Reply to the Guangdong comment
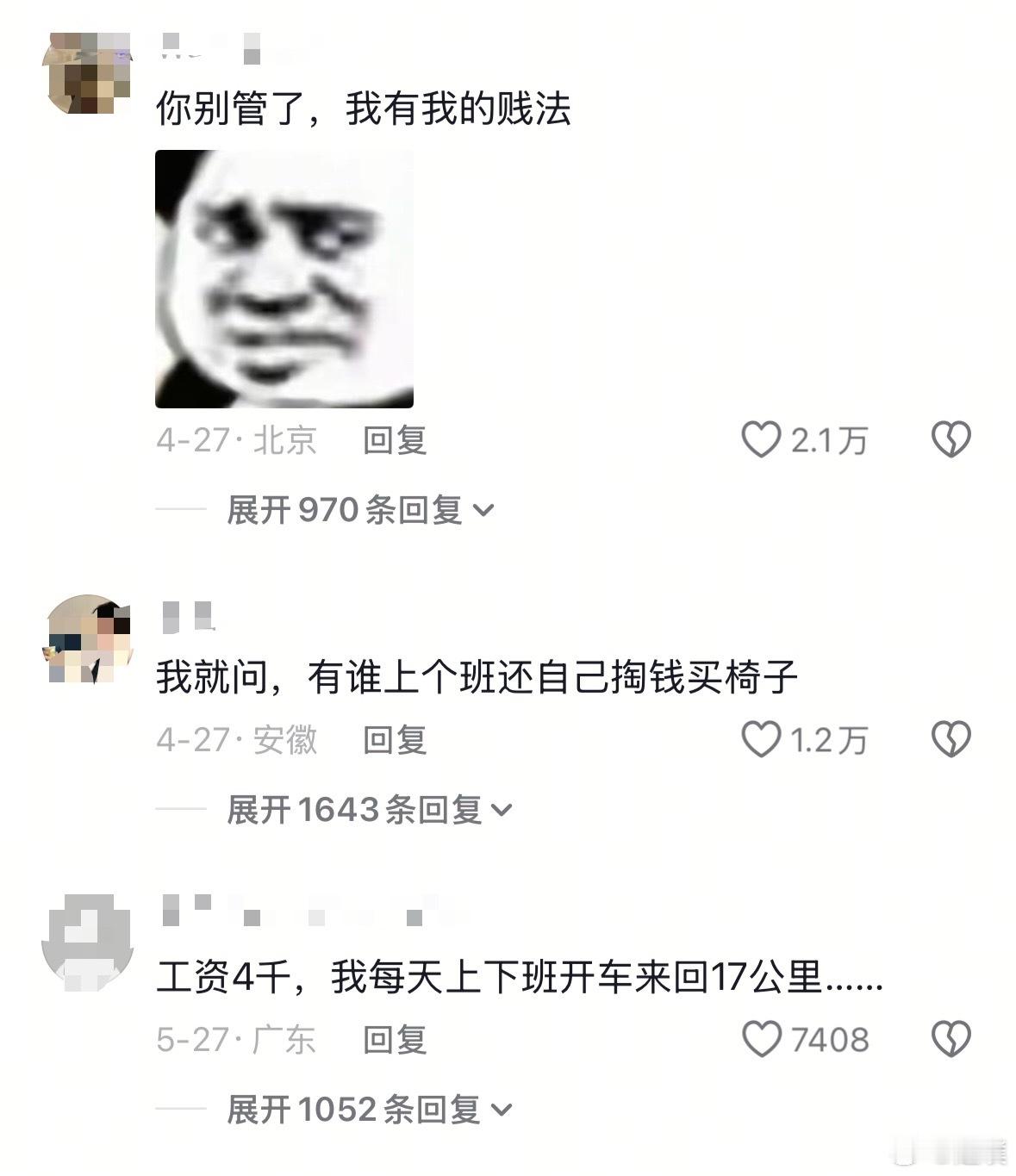The image size is (1016, 1176). tap(395, 1039)
